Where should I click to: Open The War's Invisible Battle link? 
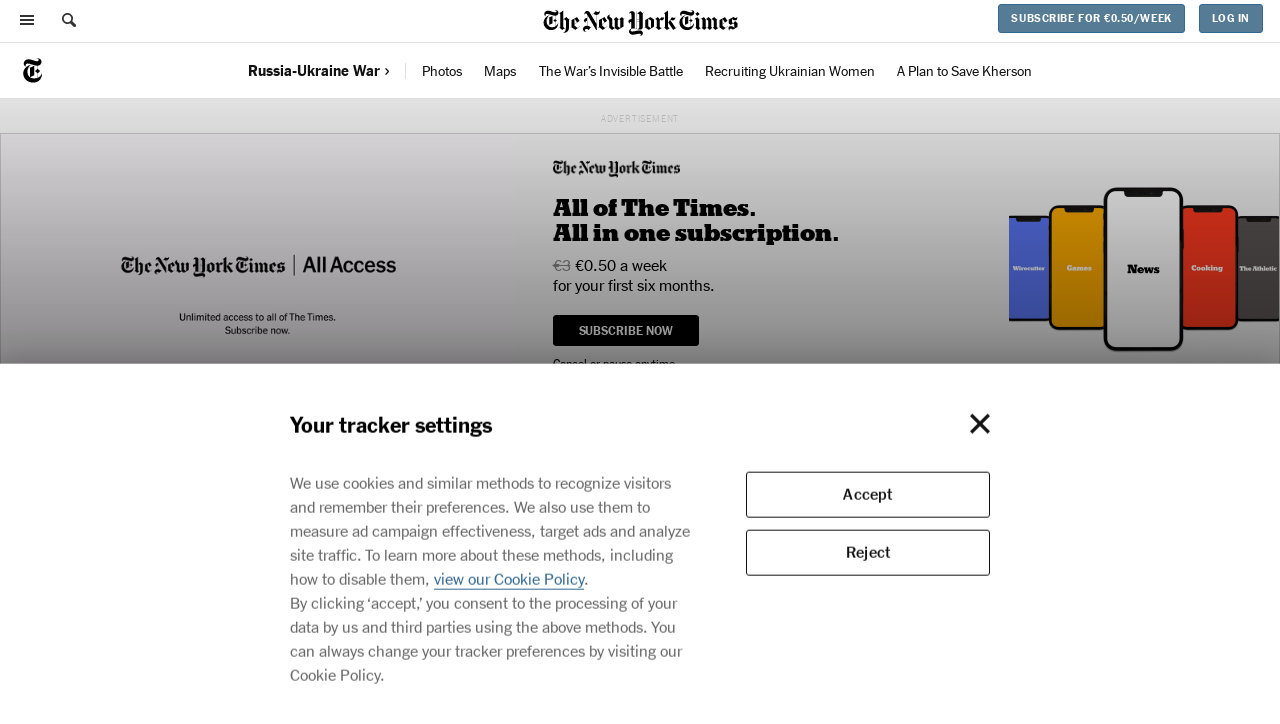(x=611, y=71)
